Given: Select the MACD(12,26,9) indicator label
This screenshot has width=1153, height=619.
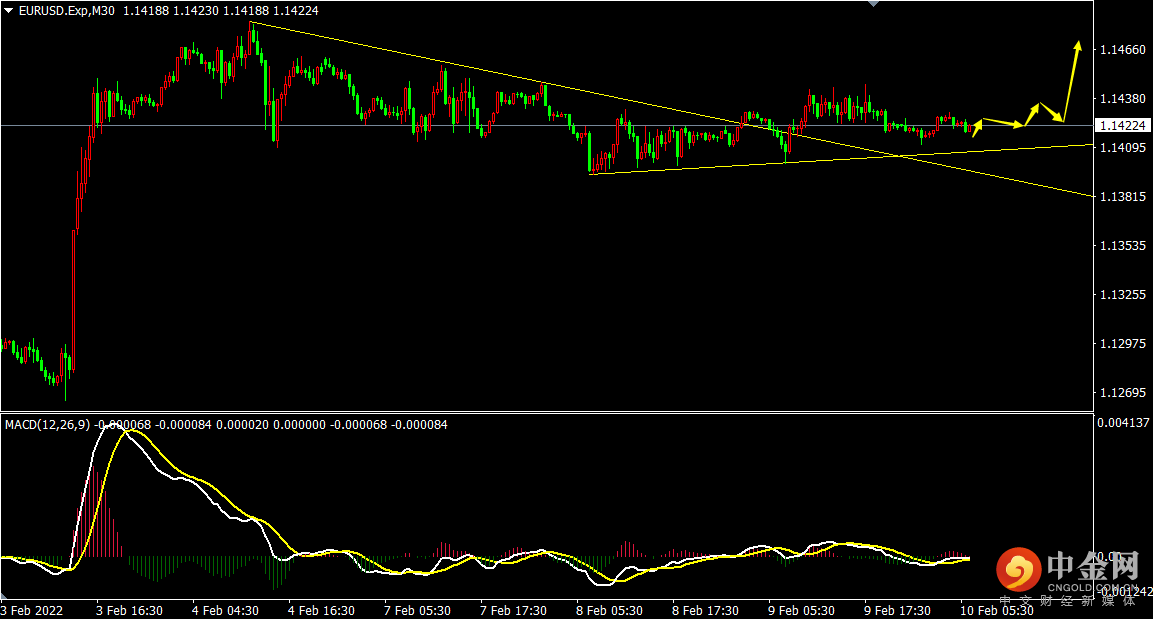Looking at the screenshot, I should click(x=48, y=425).
